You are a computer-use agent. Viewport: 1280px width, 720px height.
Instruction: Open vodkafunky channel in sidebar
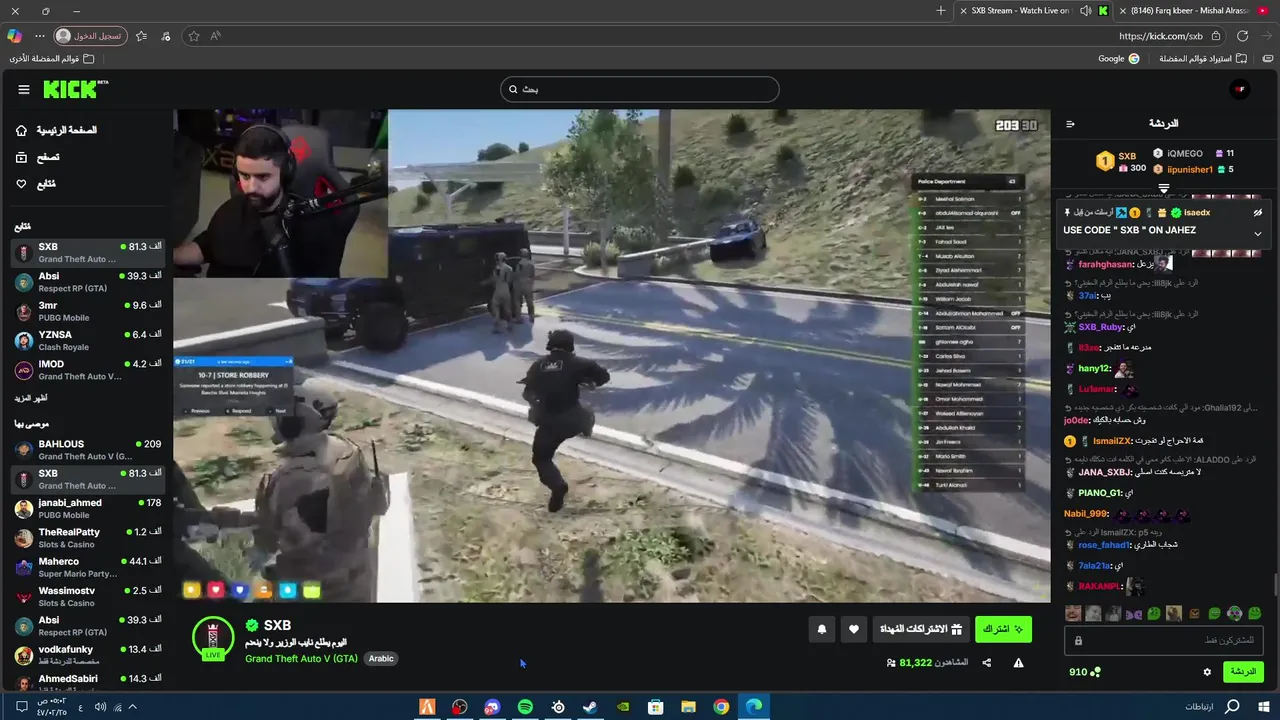click(88, 655)
